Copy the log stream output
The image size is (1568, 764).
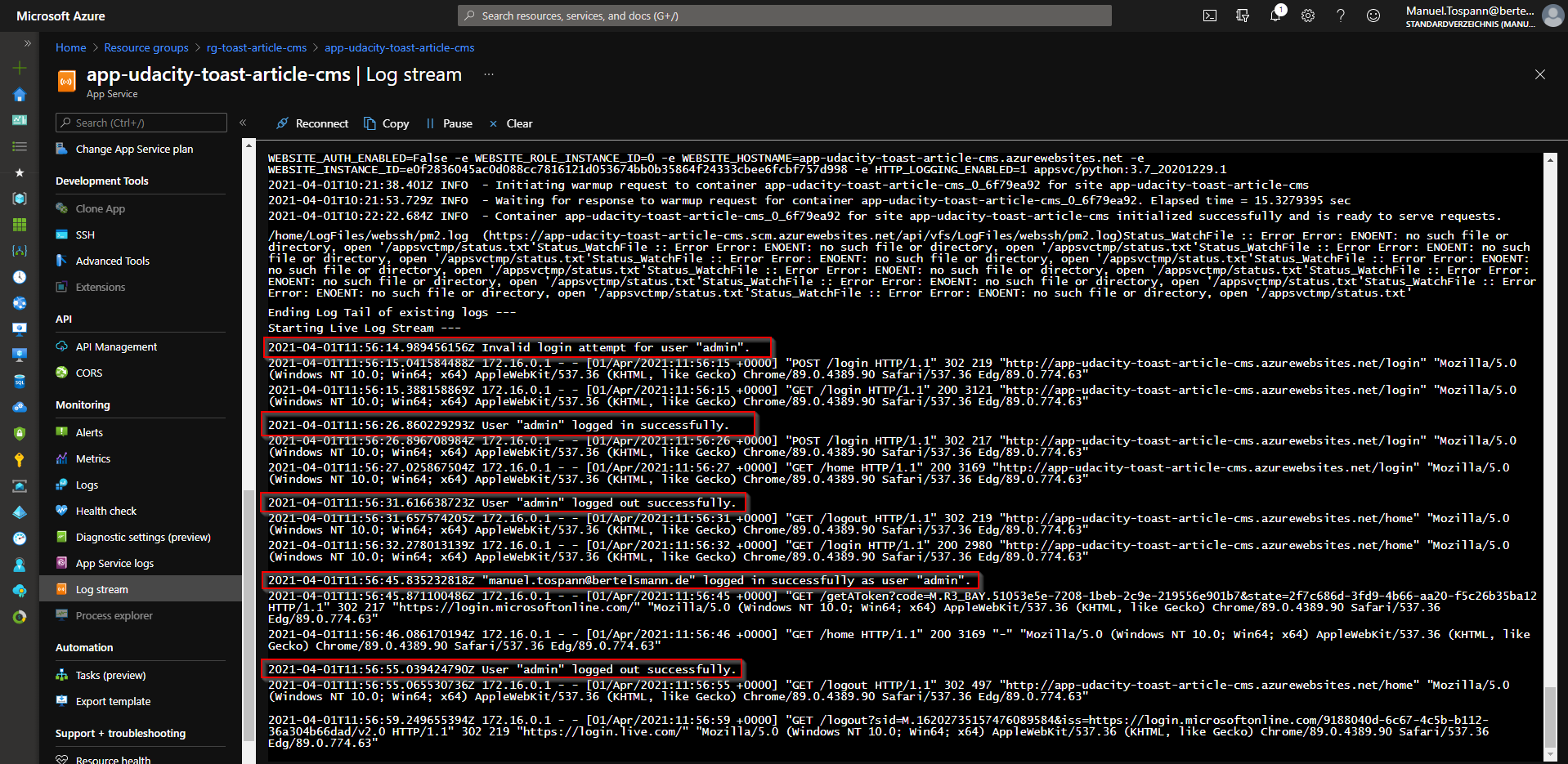coord(387,123)
